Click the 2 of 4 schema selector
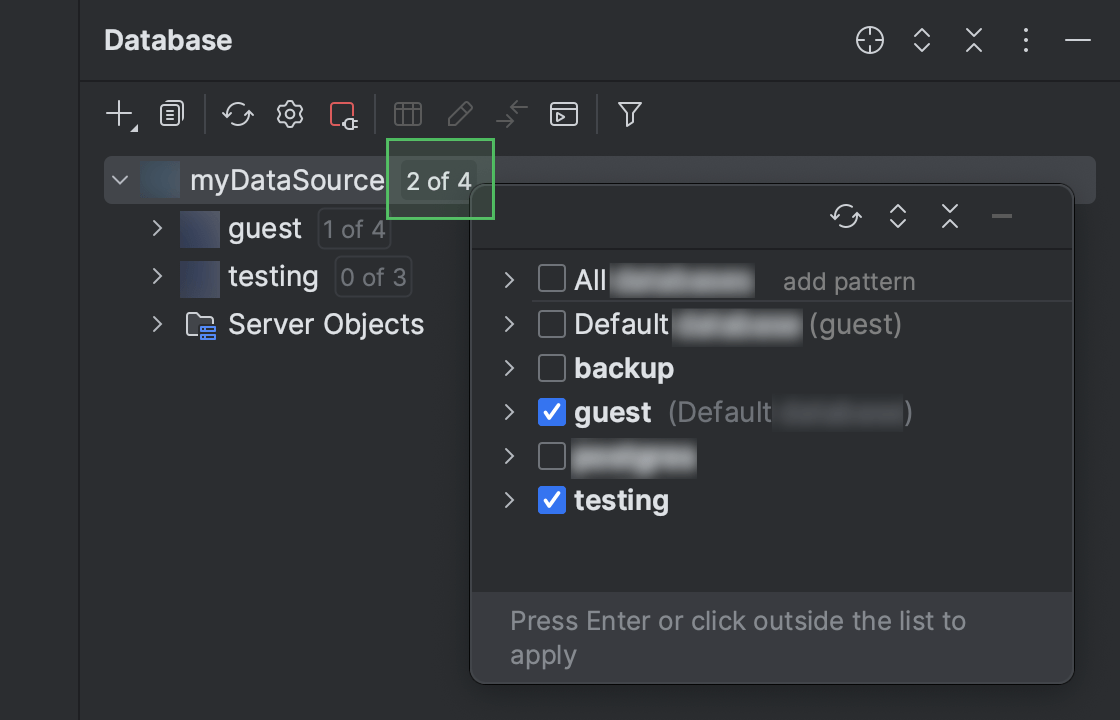 (x=439, y=181)
